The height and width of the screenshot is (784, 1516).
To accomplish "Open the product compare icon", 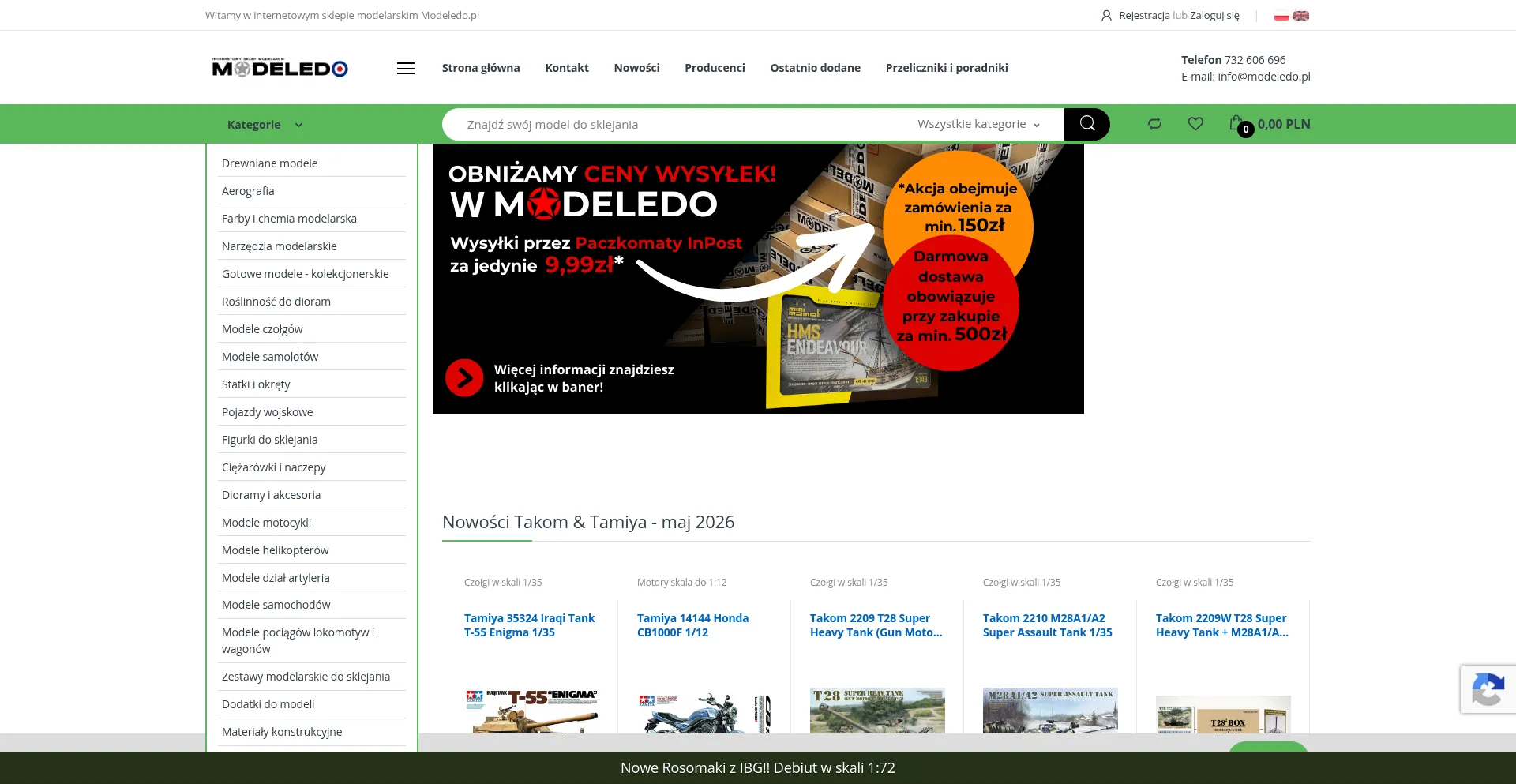I will point(1154,124).
